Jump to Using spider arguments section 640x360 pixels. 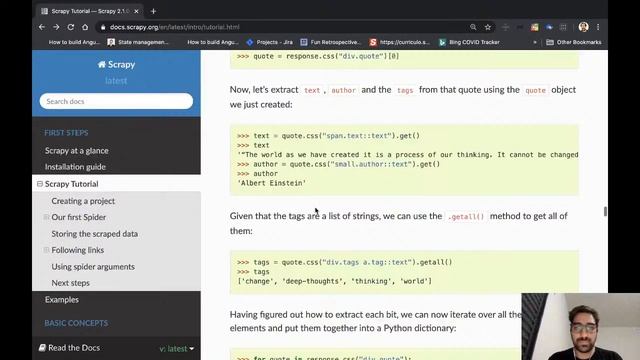pos(93,267)
